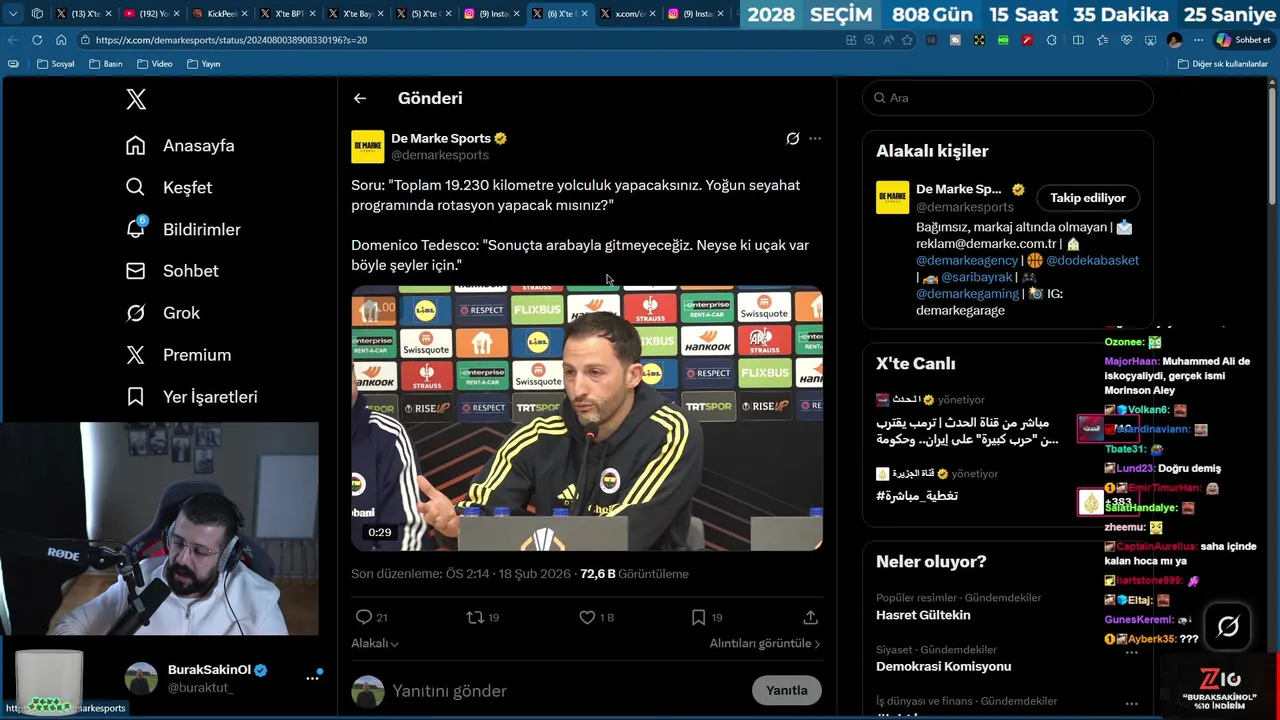
Task: Play the Tedesco press conference video
Action: [587, 418]
